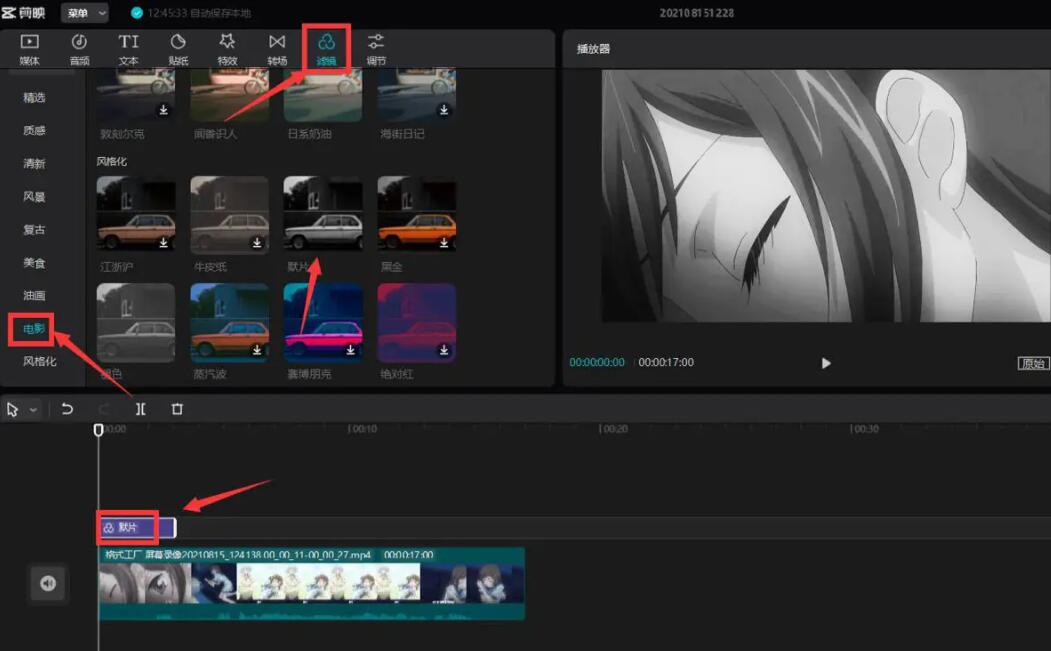1051x651 pixels.
Task: Download the 赛博朋克 filter
Action: point(351,349)
